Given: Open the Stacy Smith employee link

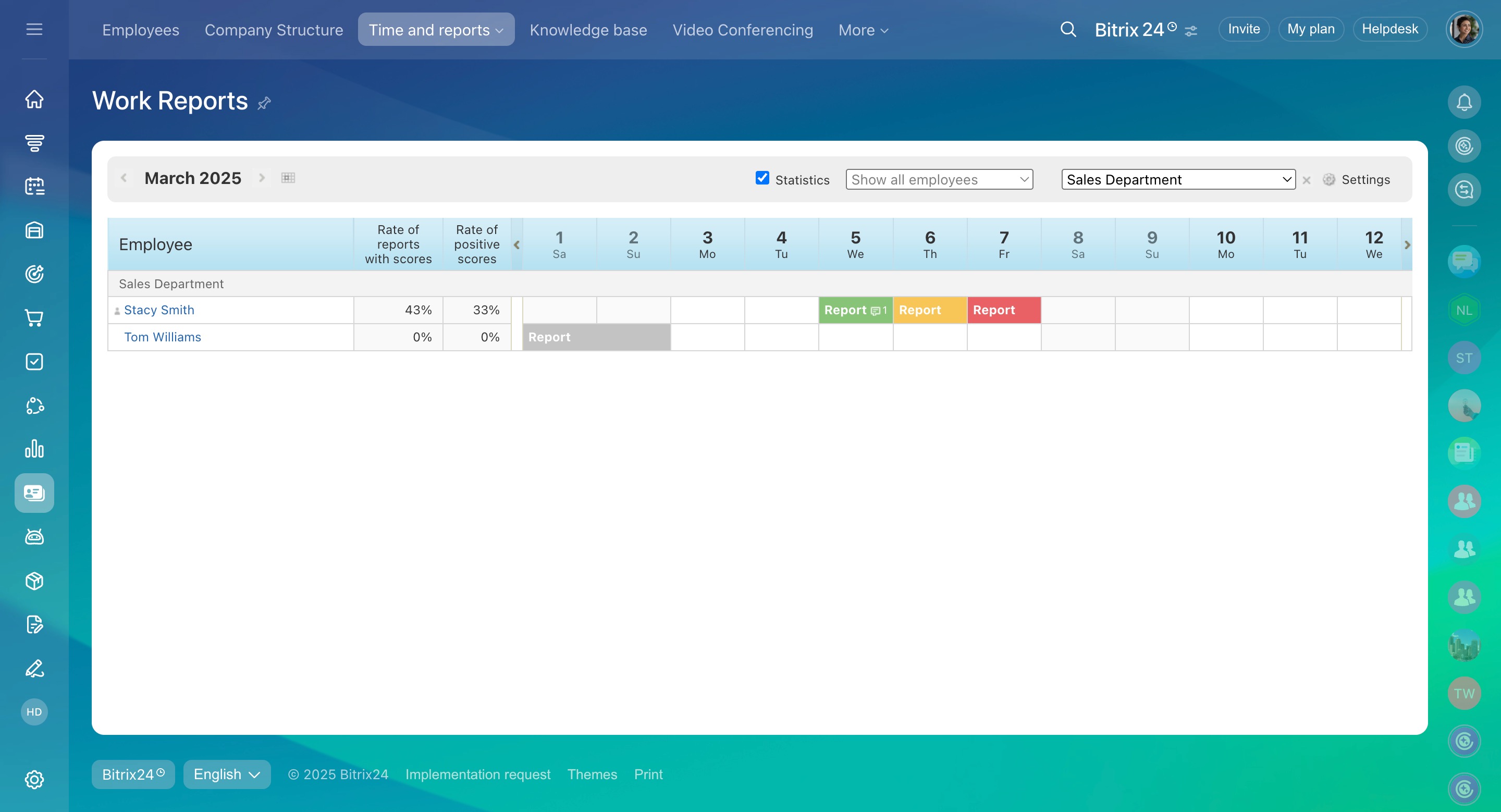Looking at the screenshot, I should pyautogui.click(x=159, y=310).
